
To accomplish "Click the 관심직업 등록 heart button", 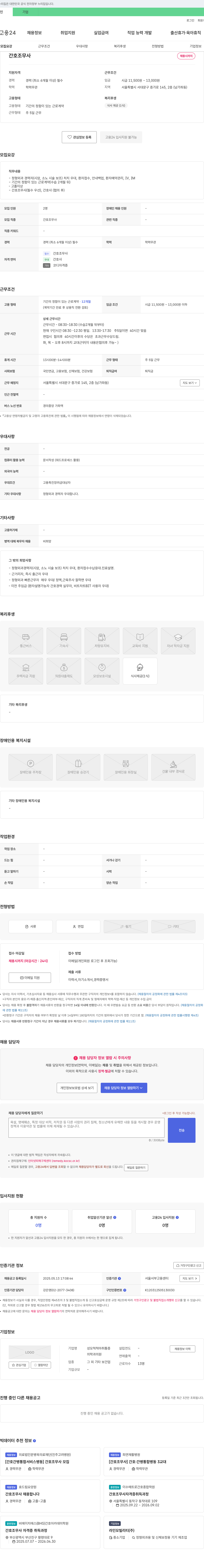I will click(79, 137).
